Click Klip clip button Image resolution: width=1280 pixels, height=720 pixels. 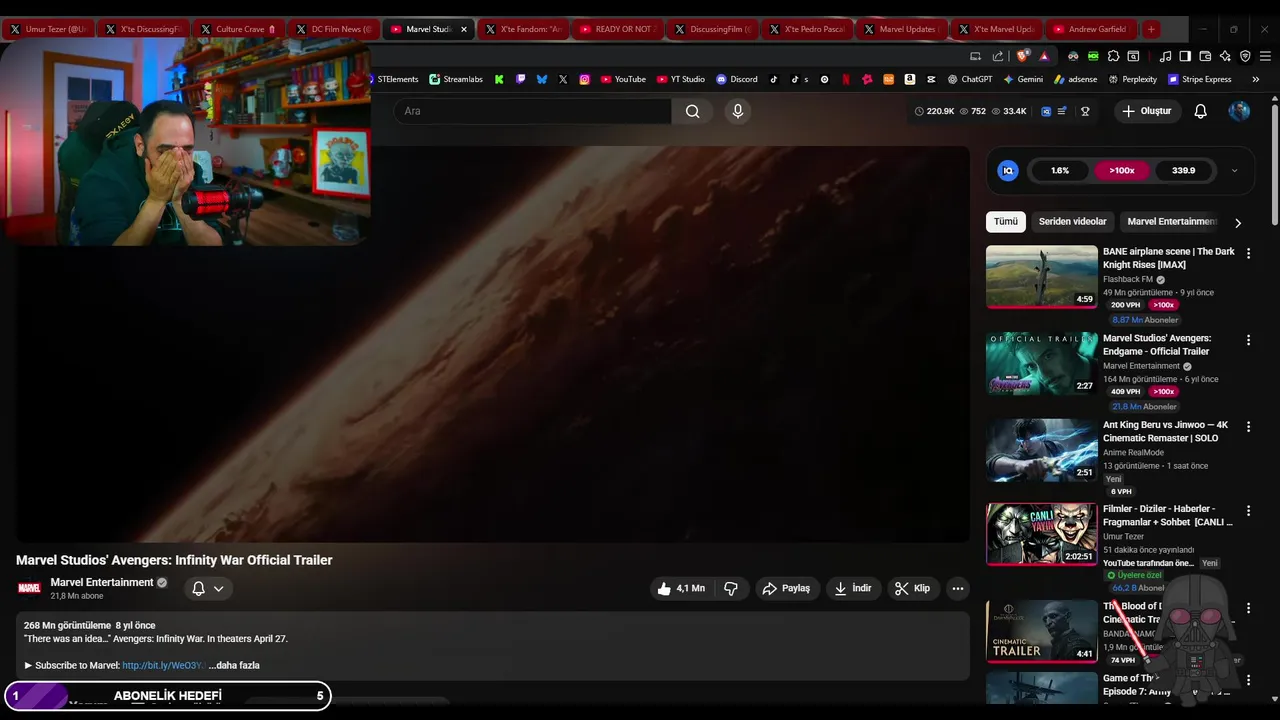tap(913, 588)
